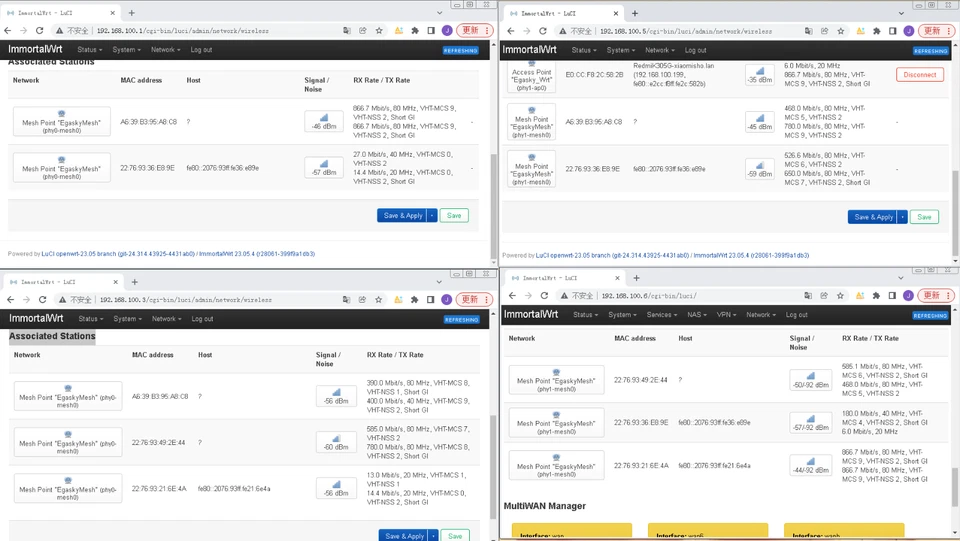Go back in the 192.168.100.1 window

(7, 31)
